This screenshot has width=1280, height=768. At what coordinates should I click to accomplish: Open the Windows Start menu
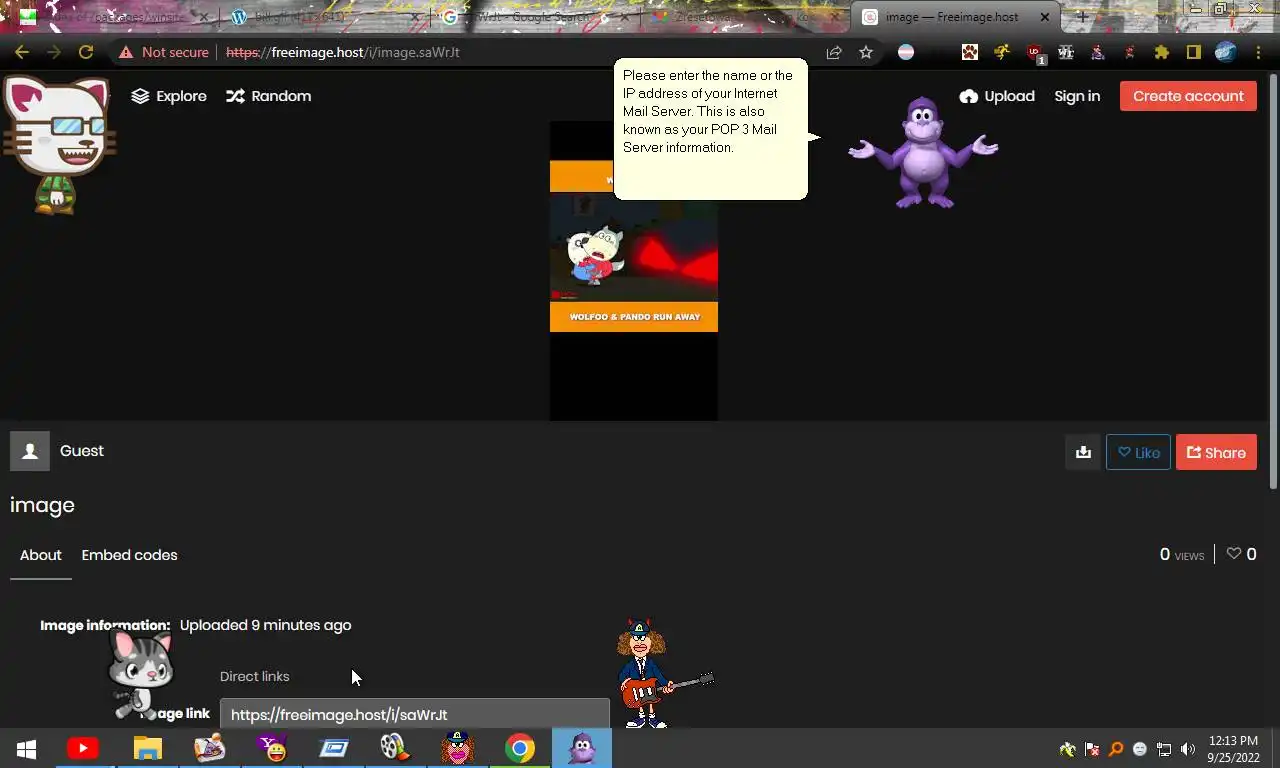(27, 749)
